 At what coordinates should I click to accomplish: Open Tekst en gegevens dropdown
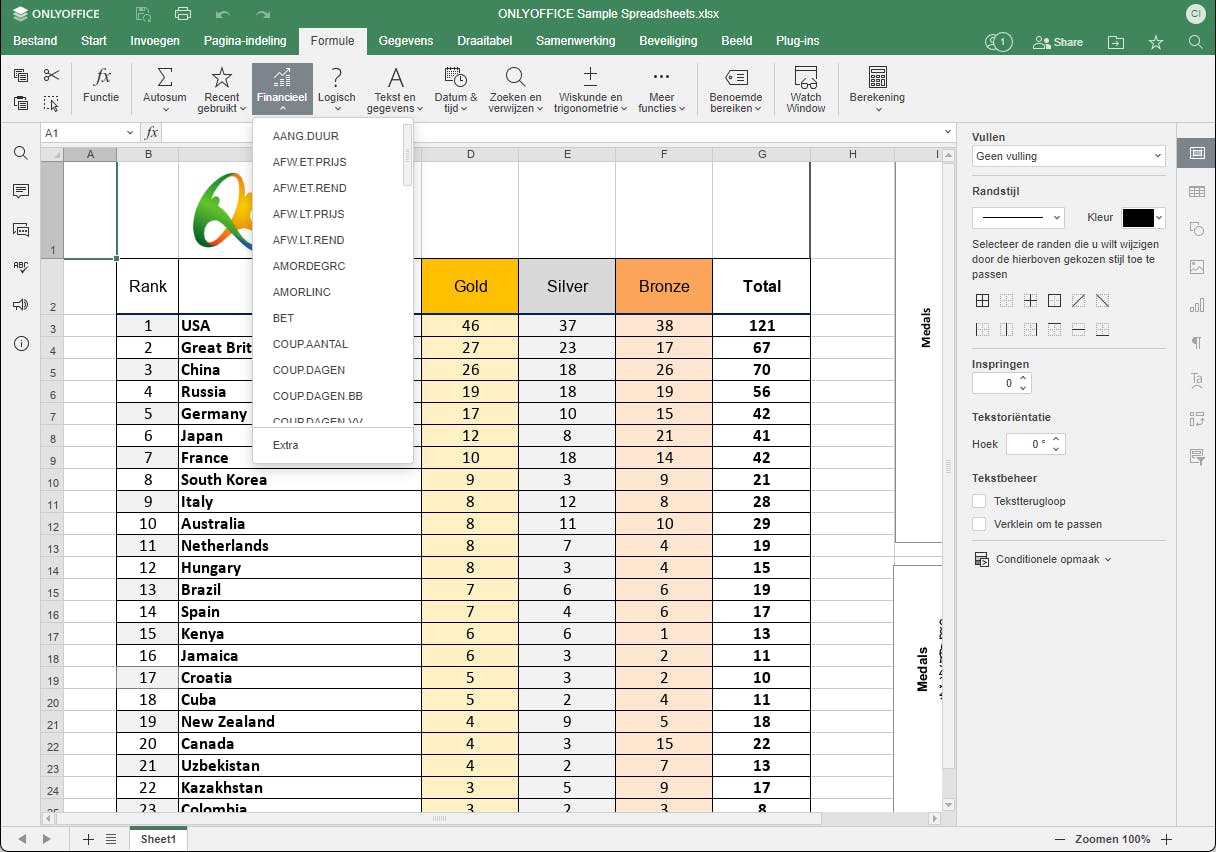396,89
